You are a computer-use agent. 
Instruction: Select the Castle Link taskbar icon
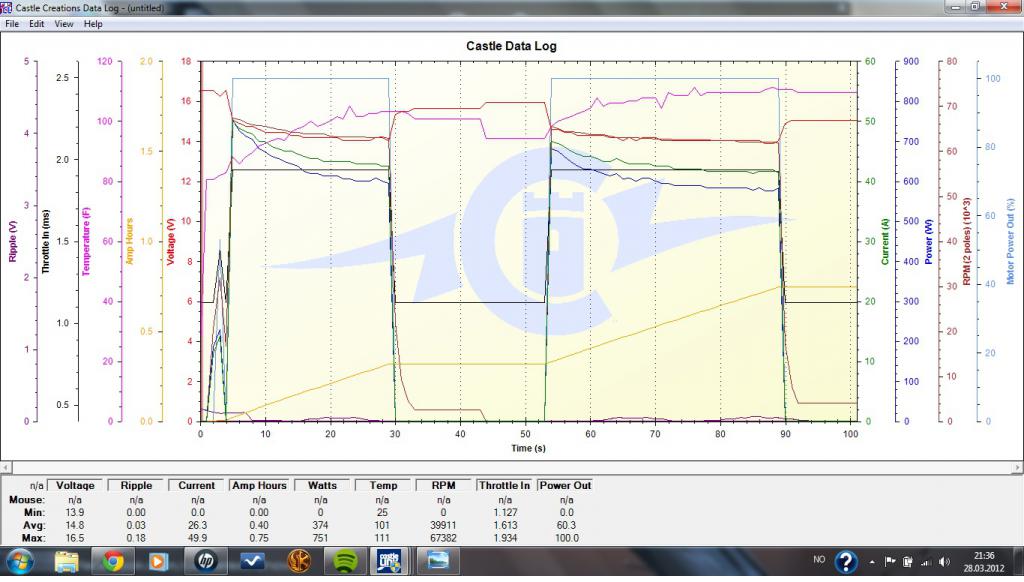click(391, 561)
